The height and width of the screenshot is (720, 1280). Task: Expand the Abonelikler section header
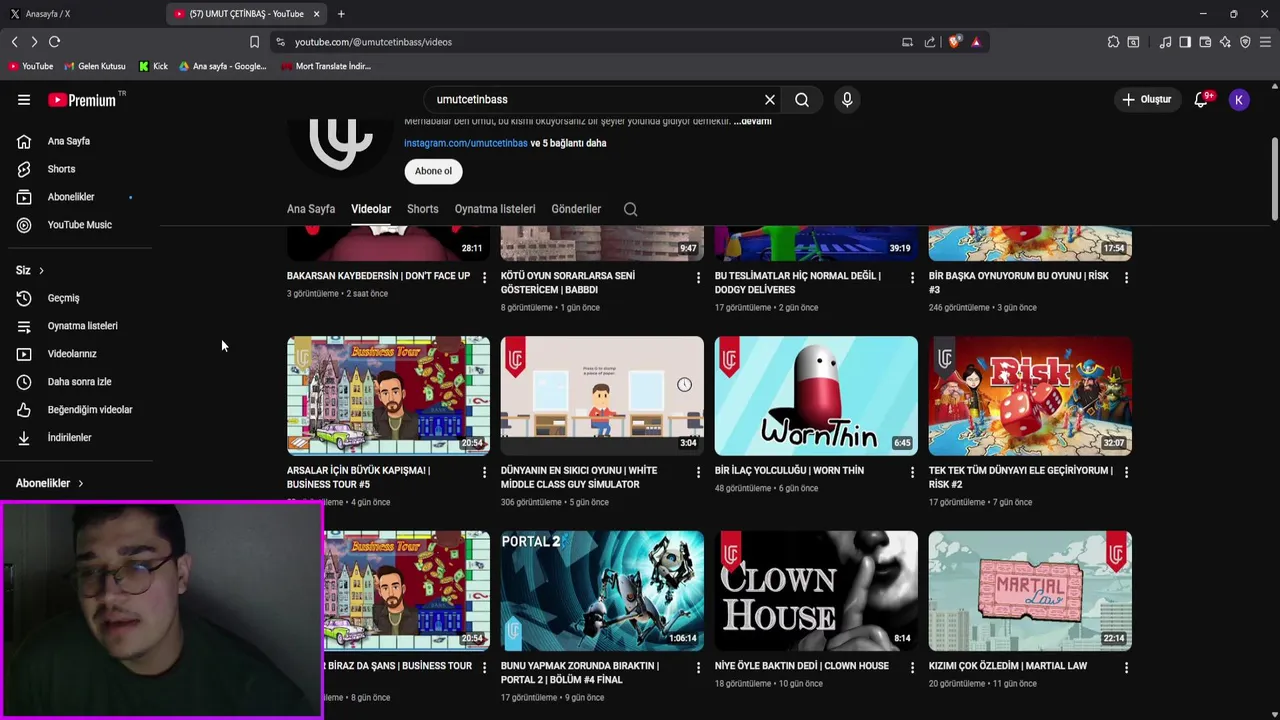(x=50, y=483)
